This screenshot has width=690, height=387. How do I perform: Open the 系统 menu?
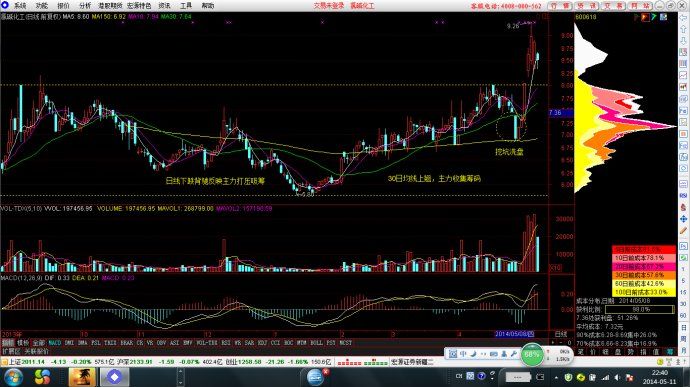point(20,6)
